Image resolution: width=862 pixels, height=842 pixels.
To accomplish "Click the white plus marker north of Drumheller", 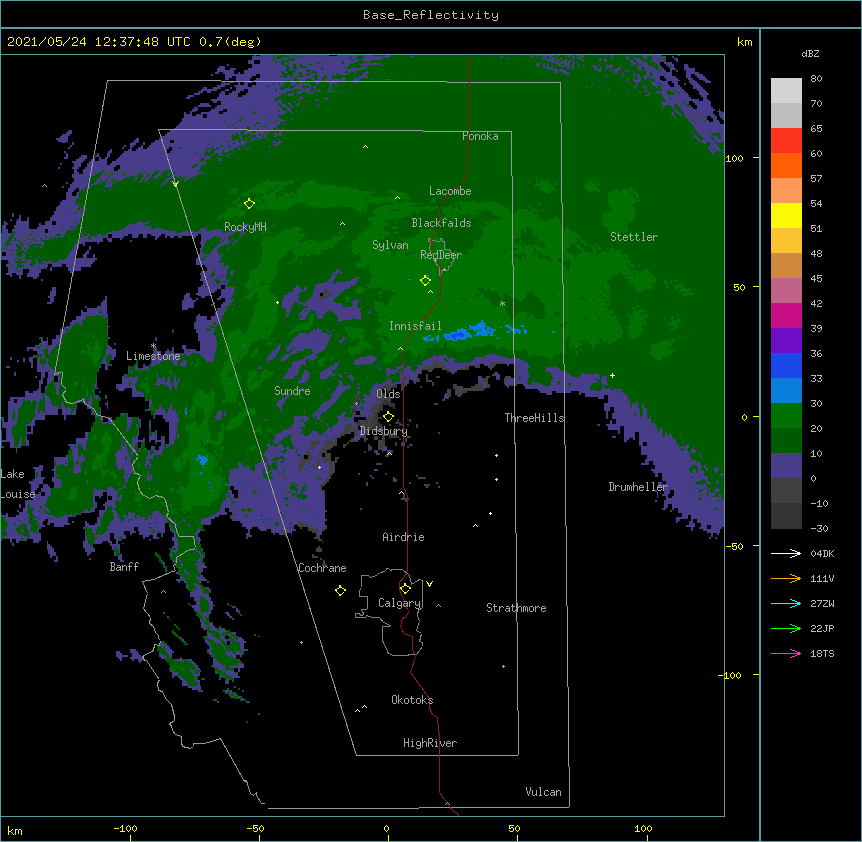I will 612,375.
